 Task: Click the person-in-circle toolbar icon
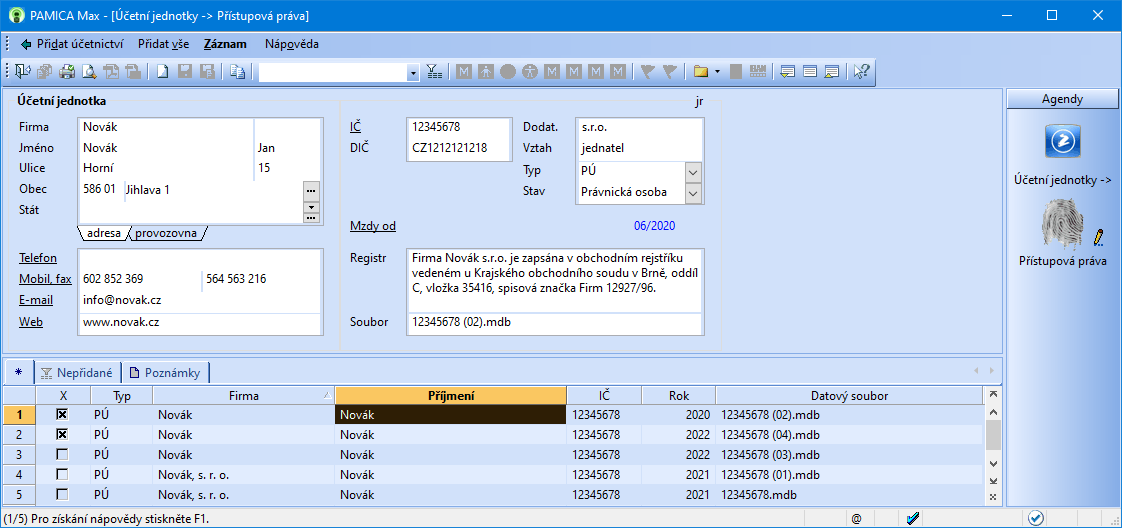pyautogui.click(x=530, y=71)
